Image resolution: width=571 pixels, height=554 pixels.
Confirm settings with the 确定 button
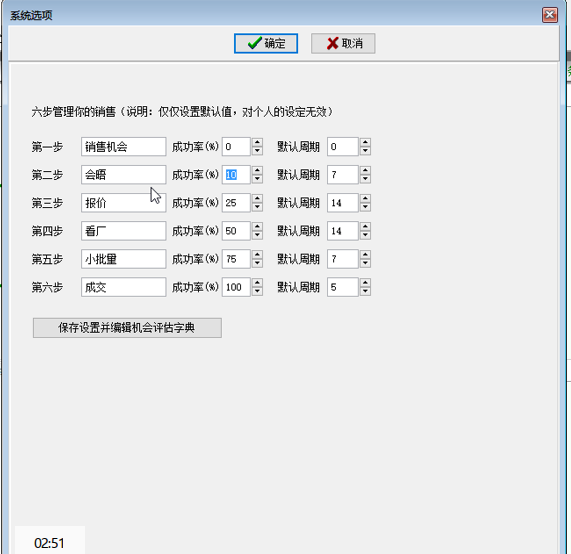[266, 43]
